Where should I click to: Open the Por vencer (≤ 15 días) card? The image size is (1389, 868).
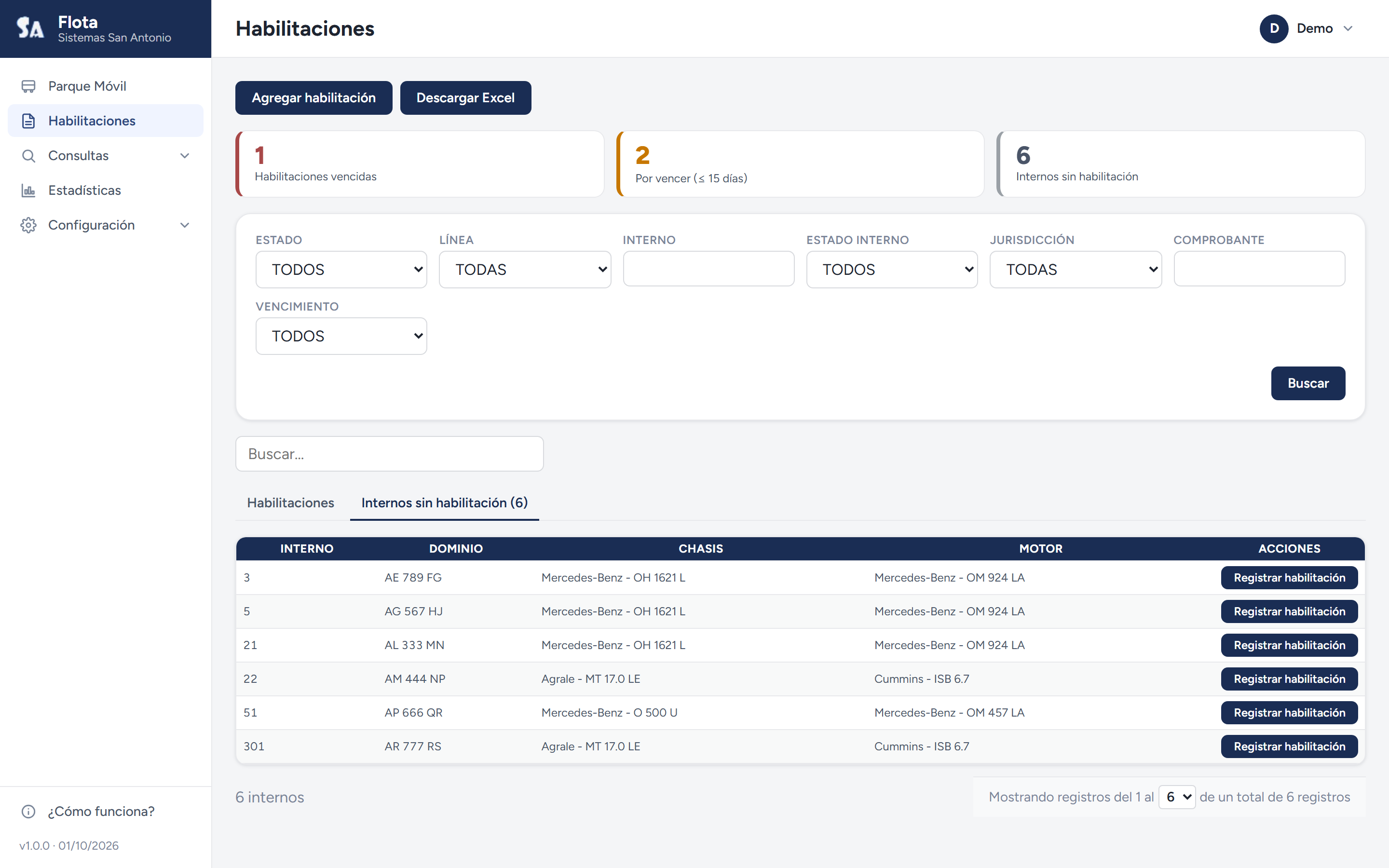coord(800,164)
